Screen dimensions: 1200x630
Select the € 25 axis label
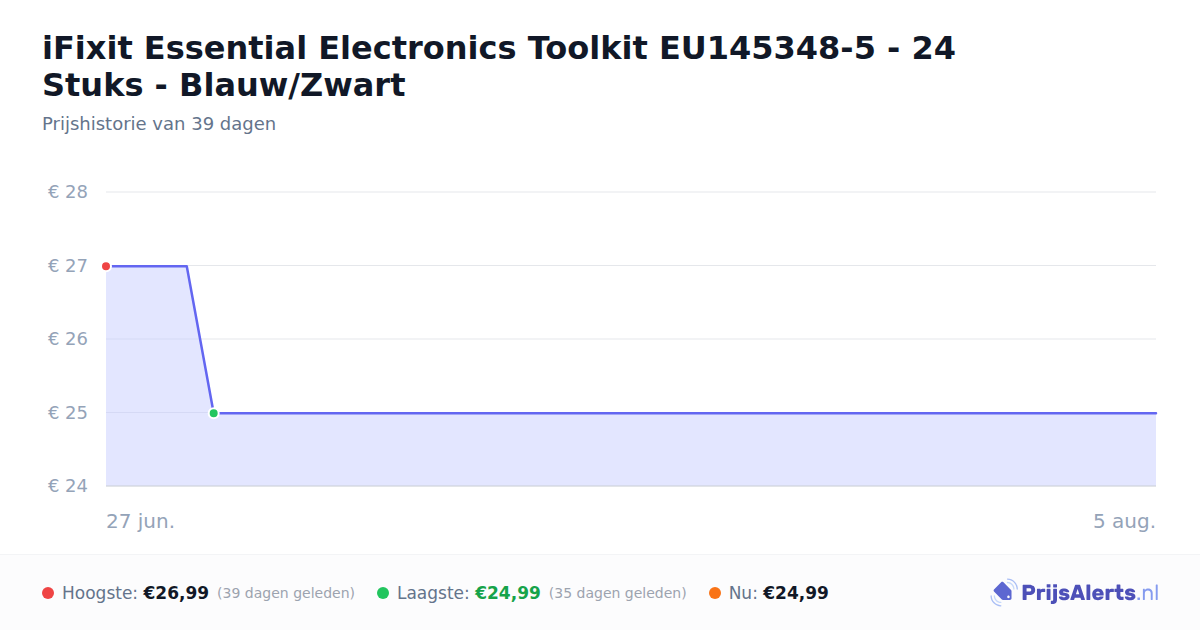click(68, 413)
